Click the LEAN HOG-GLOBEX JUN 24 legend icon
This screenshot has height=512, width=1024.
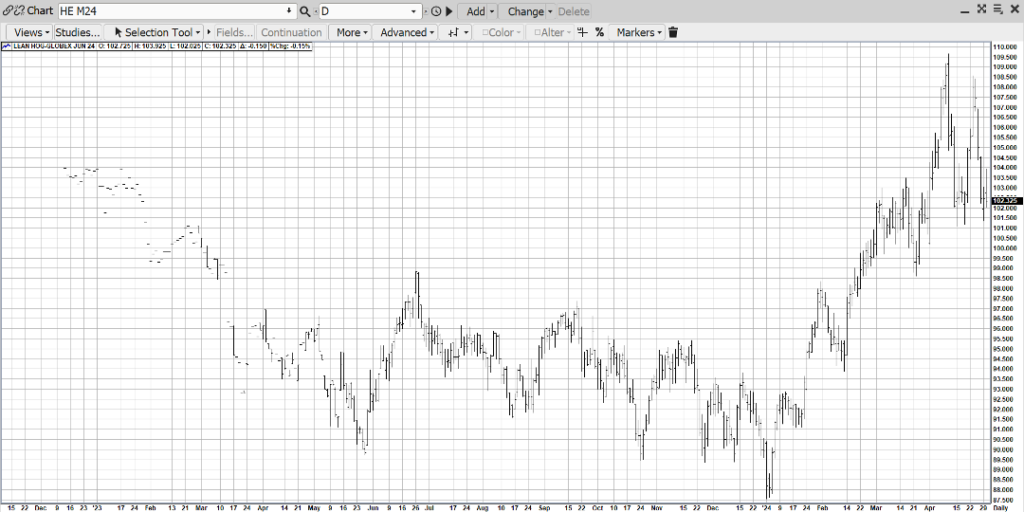coord(7,46)
